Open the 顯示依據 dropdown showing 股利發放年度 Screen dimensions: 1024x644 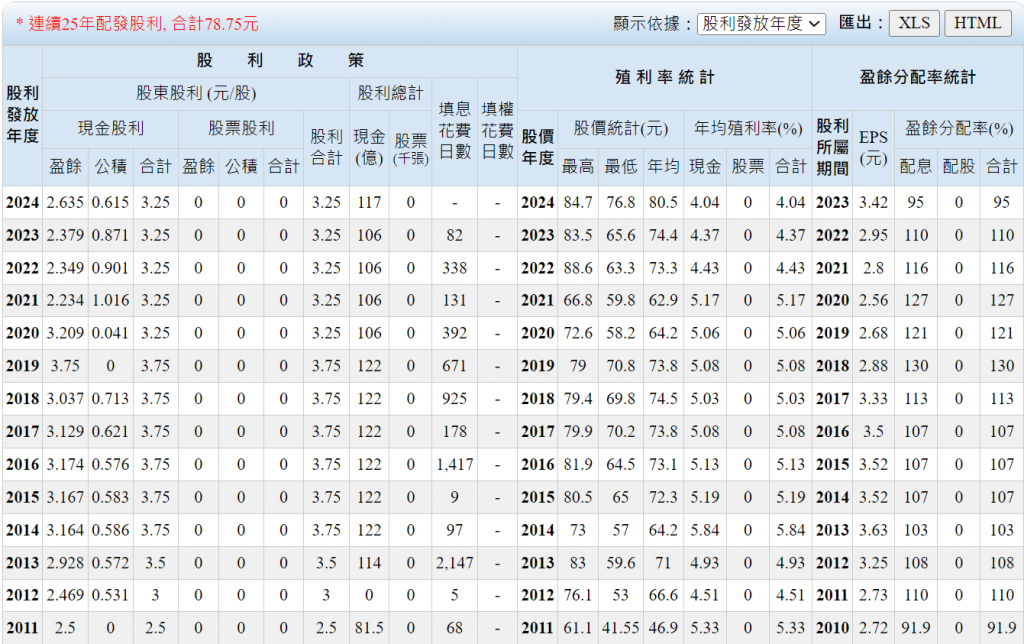[x=761, y=23]
